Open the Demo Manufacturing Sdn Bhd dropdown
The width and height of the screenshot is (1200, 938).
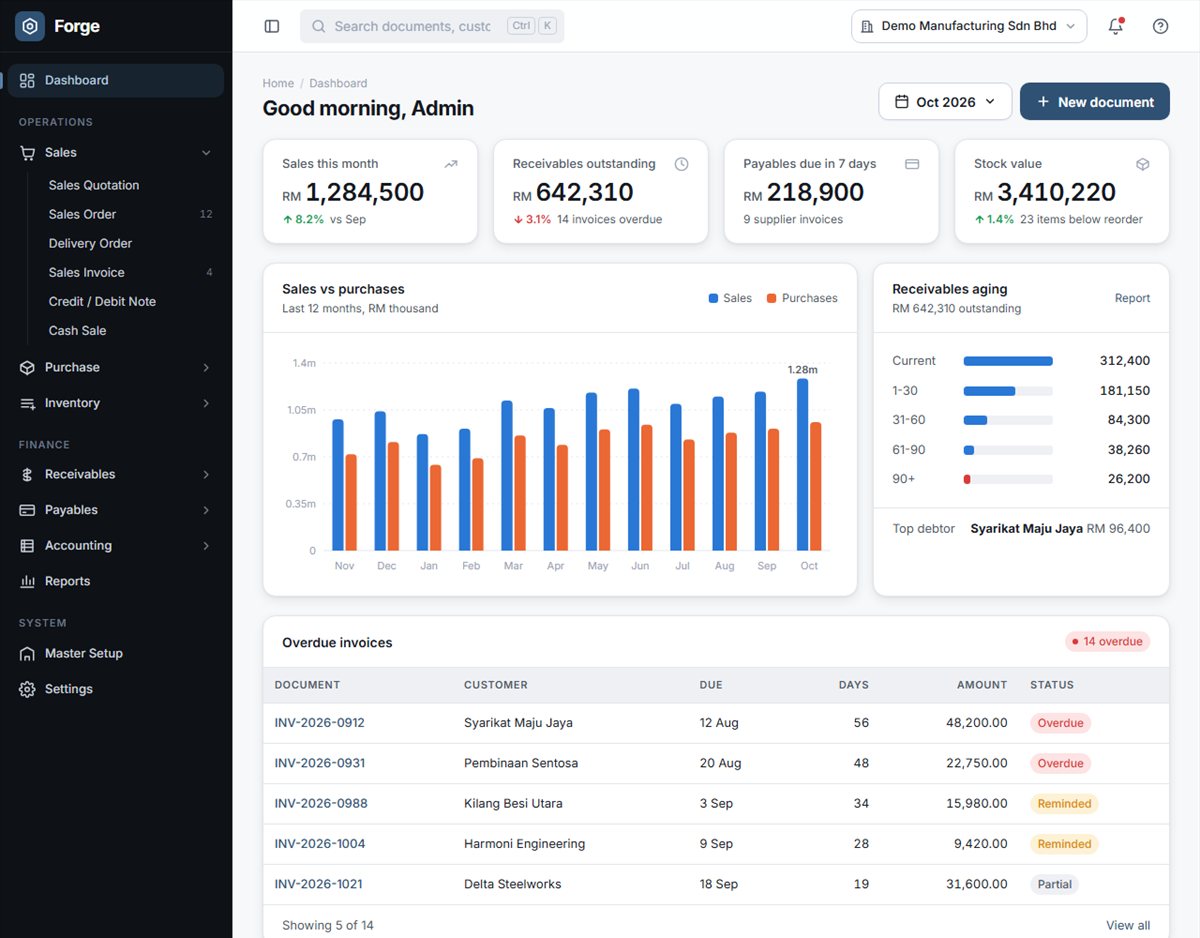click(969, 26)
